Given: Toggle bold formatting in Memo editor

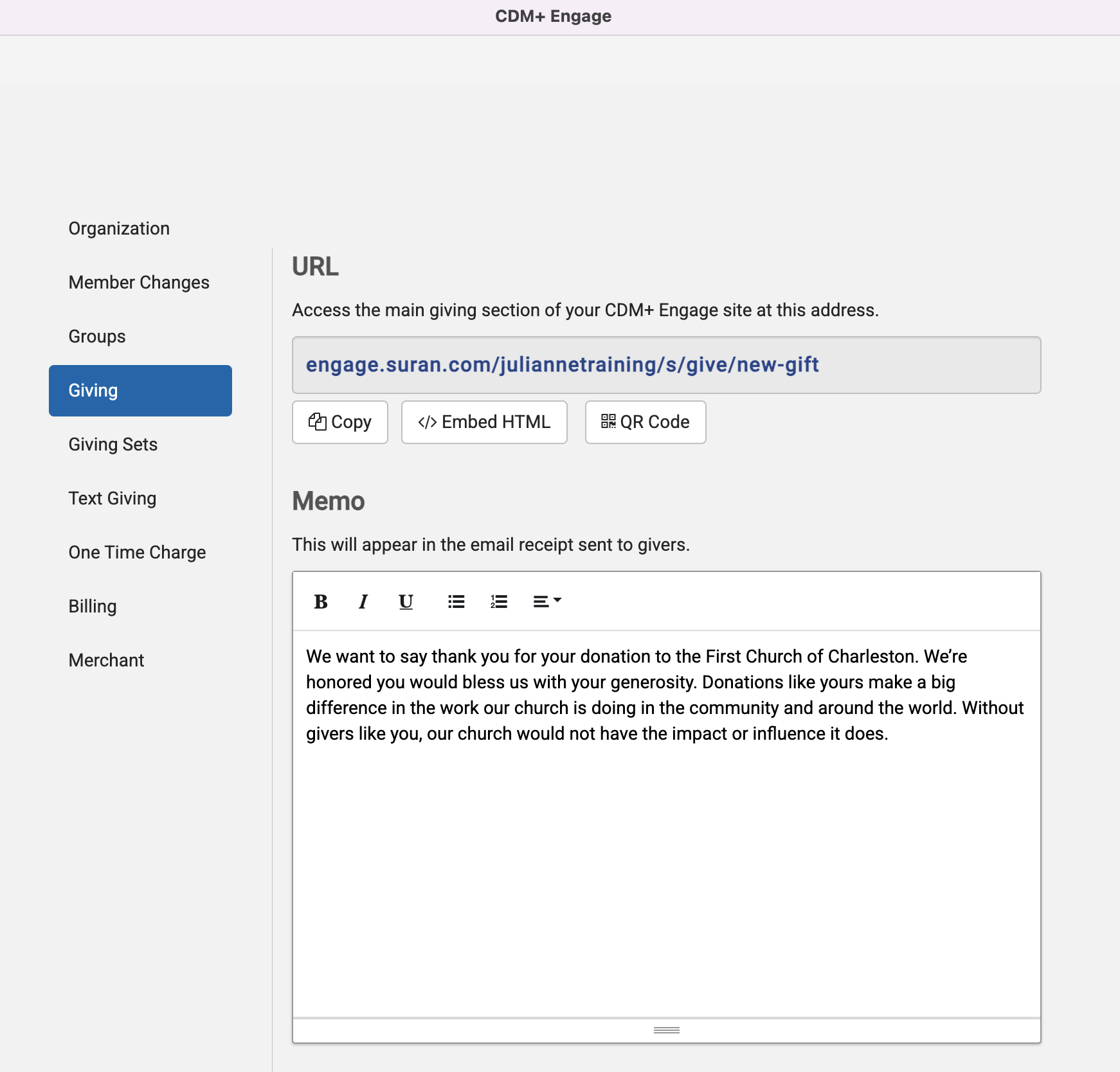Looking at the screenshot, I should [321, 602].
